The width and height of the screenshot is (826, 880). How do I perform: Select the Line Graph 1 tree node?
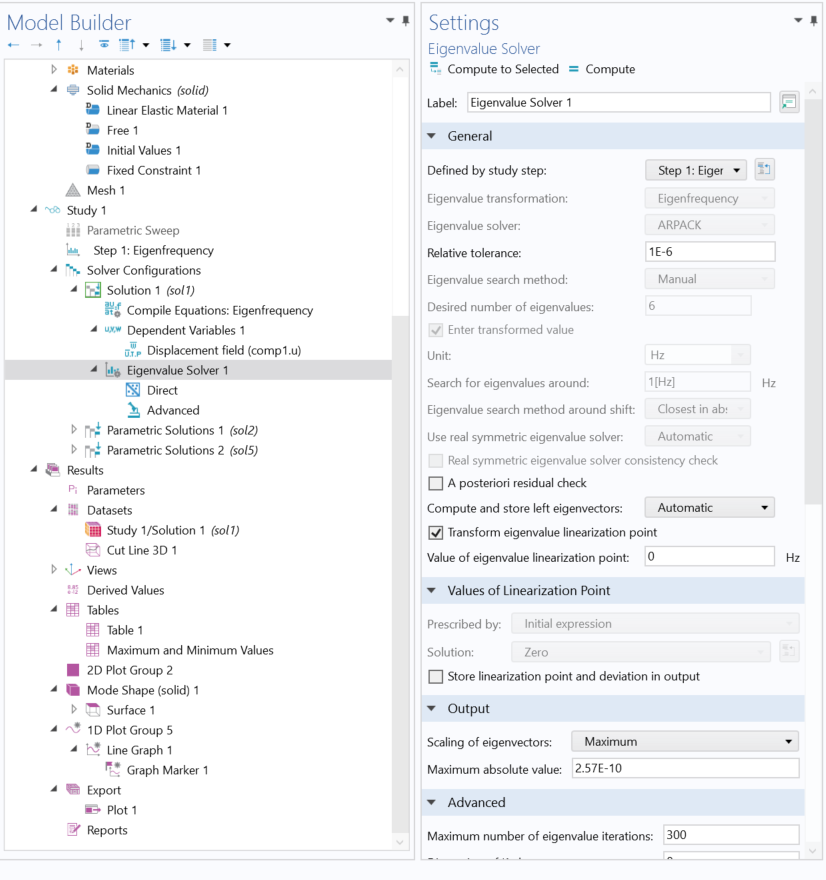[x=139, y=750]
